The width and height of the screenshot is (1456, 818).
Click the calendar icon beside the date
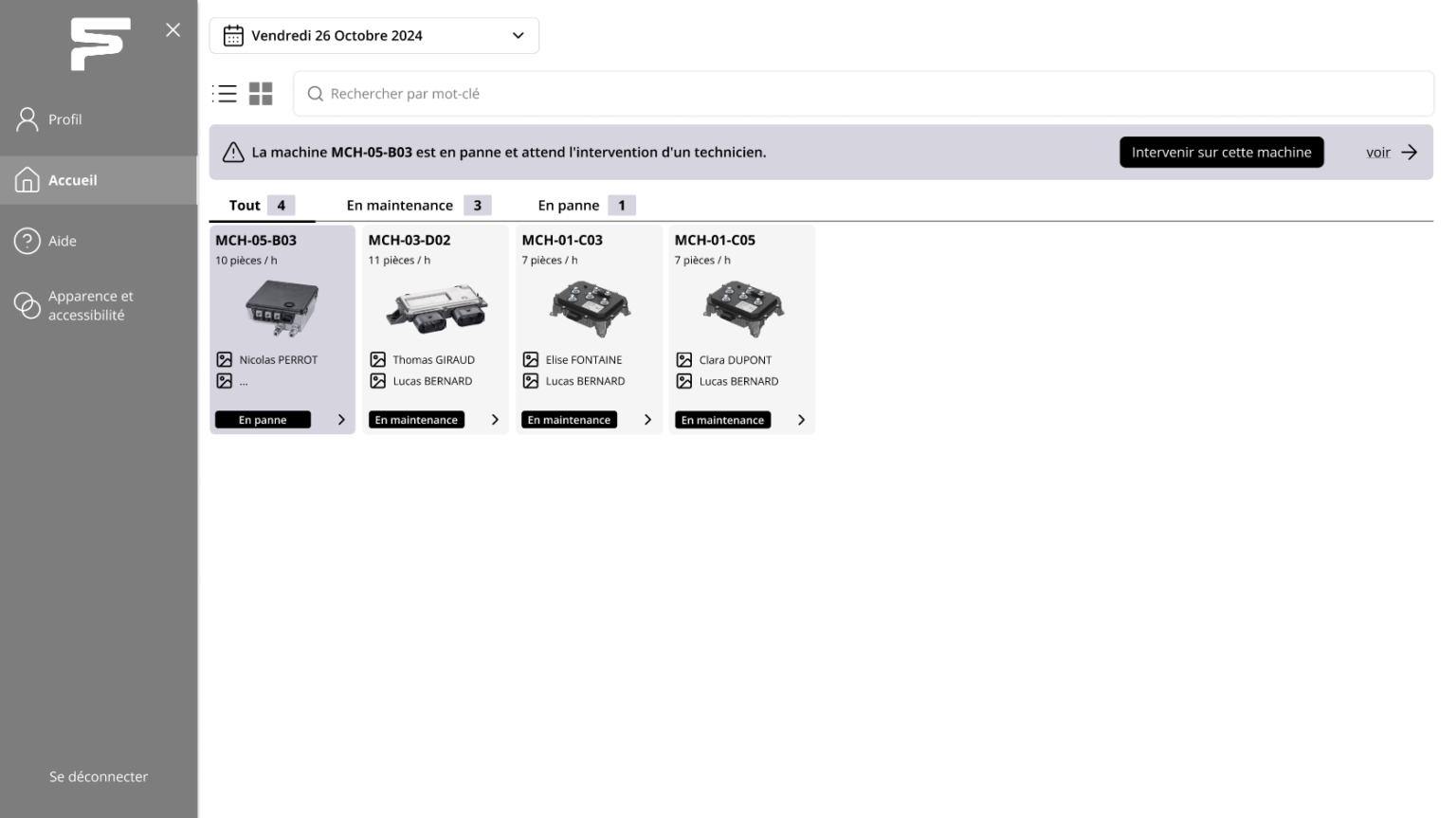point(233,36)
